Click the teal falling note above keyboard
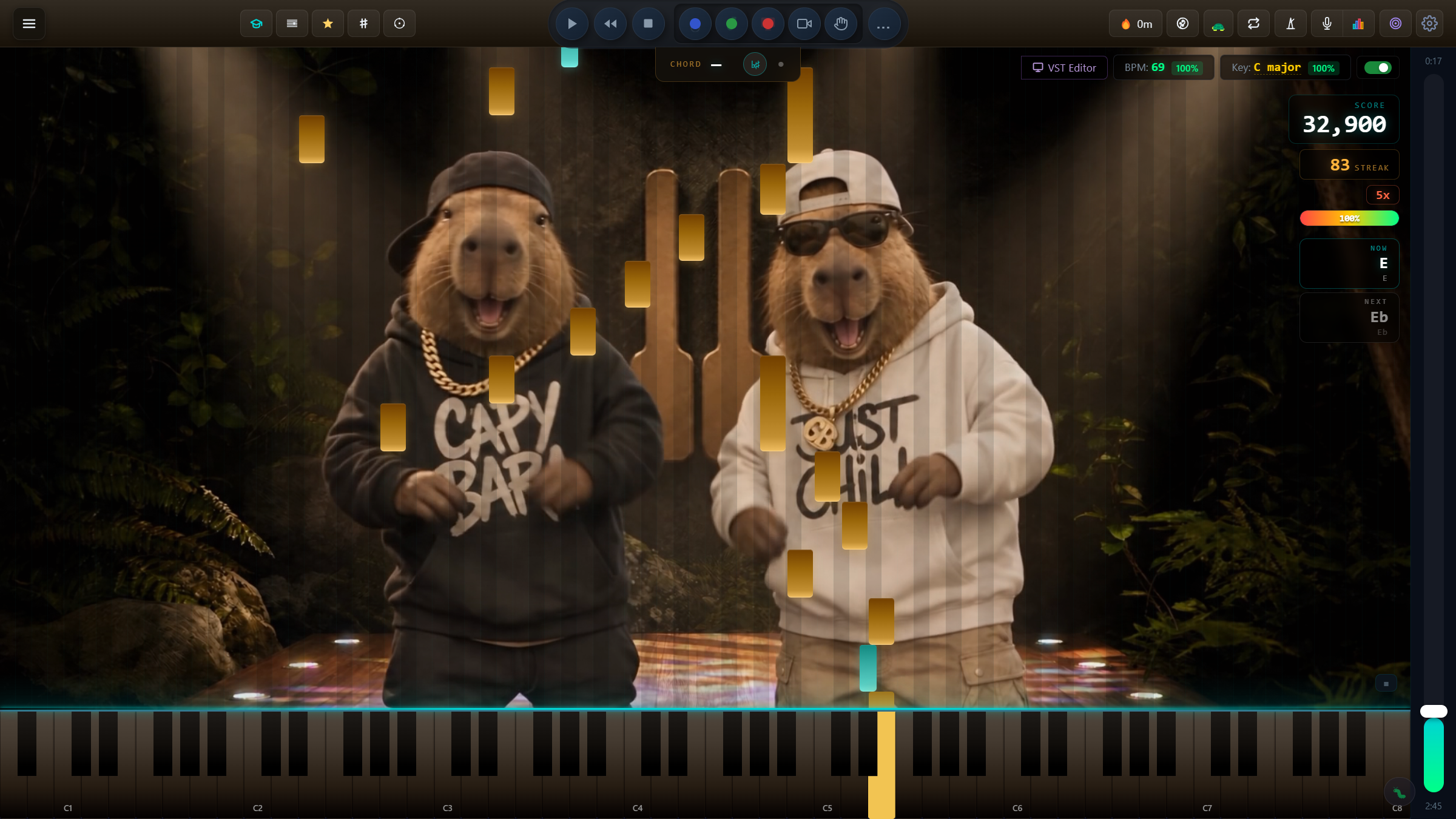Viewport: 1456px width, 819px height. coord(868,668)
